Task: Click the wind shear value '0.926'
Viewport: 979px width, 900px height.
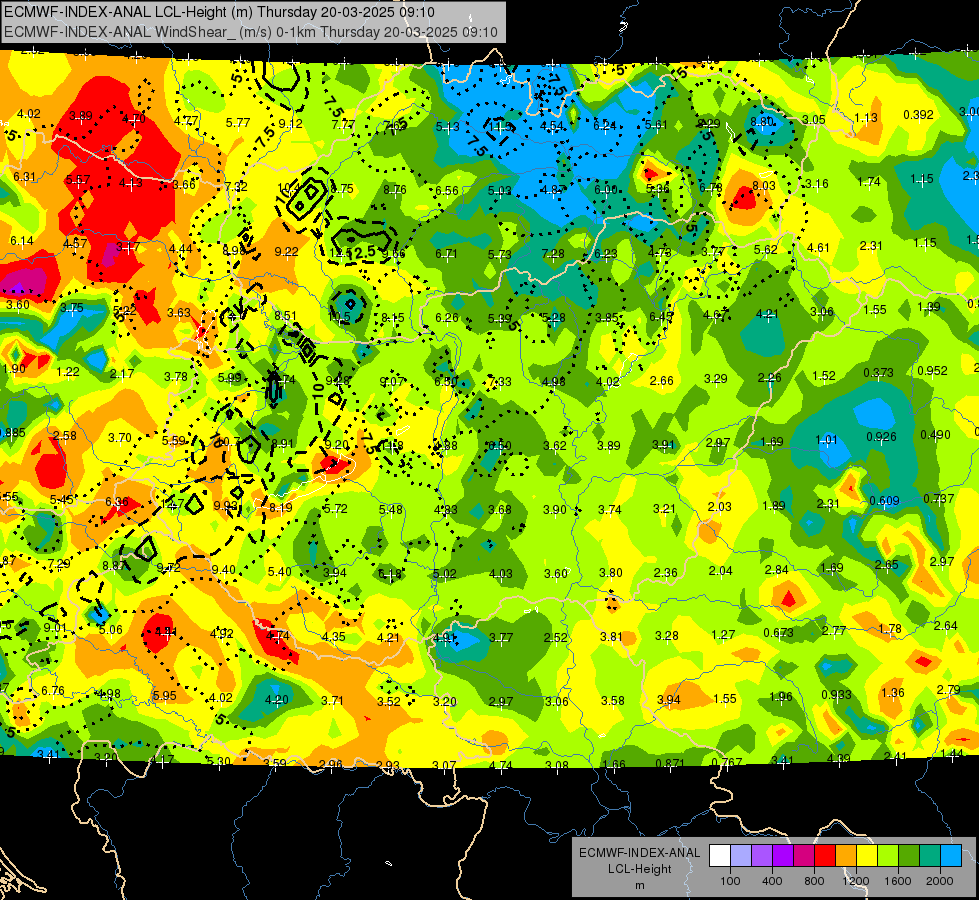Action: click(x=882, y=437)
